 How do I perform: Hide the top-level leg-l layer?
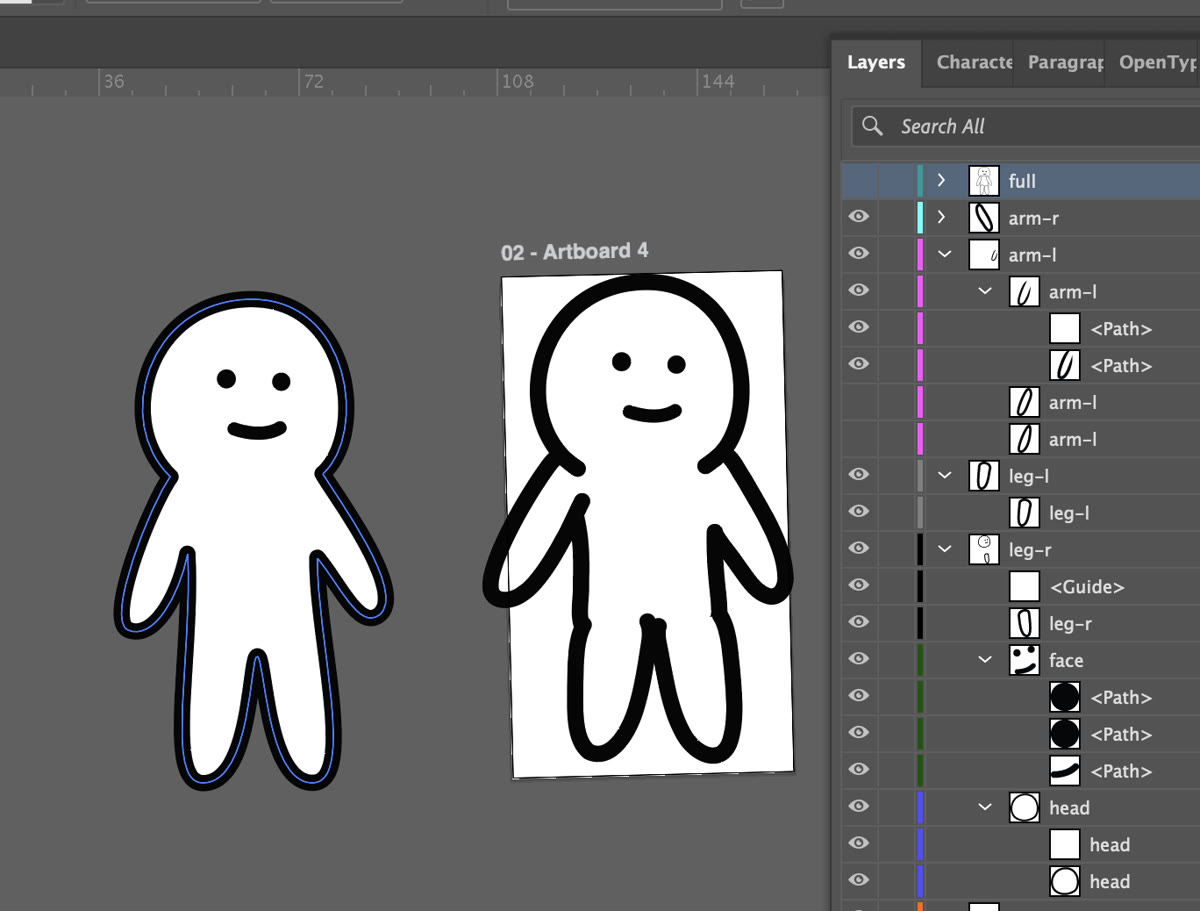[859, 476]
